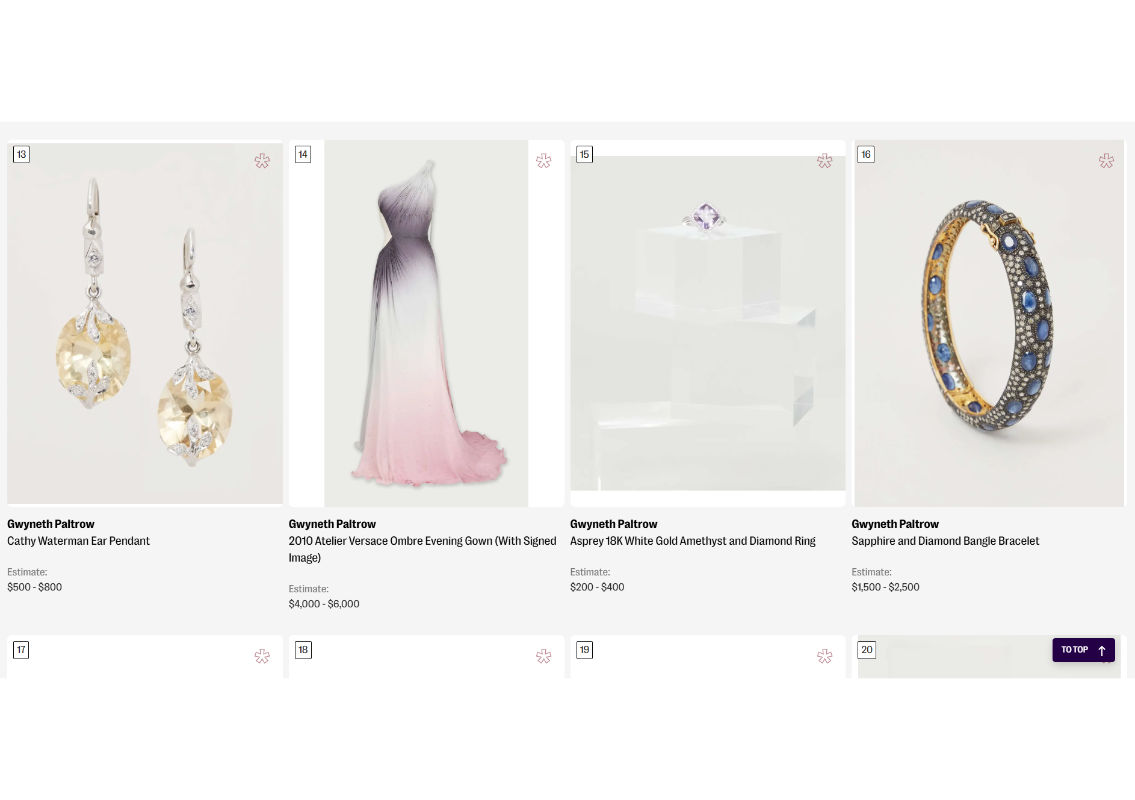Open 2010 Atelier Versace Ombre Evening Gown link
Viewport: 1135px width, 800px height.
[x=422, y=541]
